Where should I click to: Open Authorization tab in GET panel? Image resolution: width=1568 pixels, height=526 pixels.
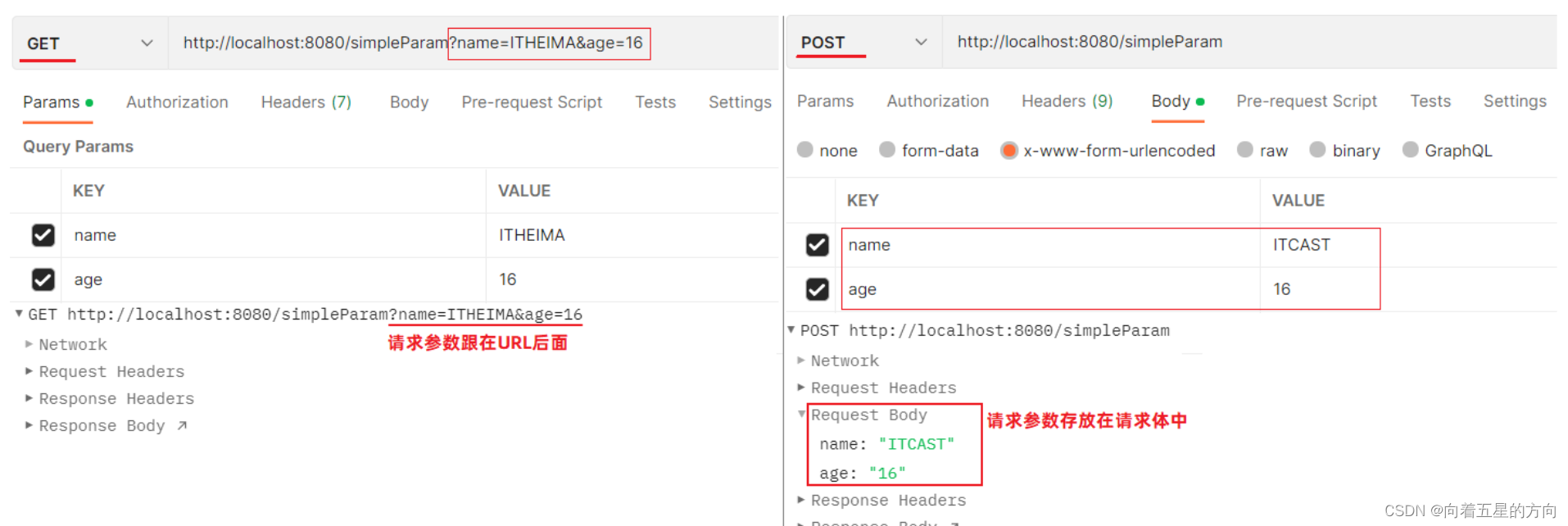click(x=177, y=102)
